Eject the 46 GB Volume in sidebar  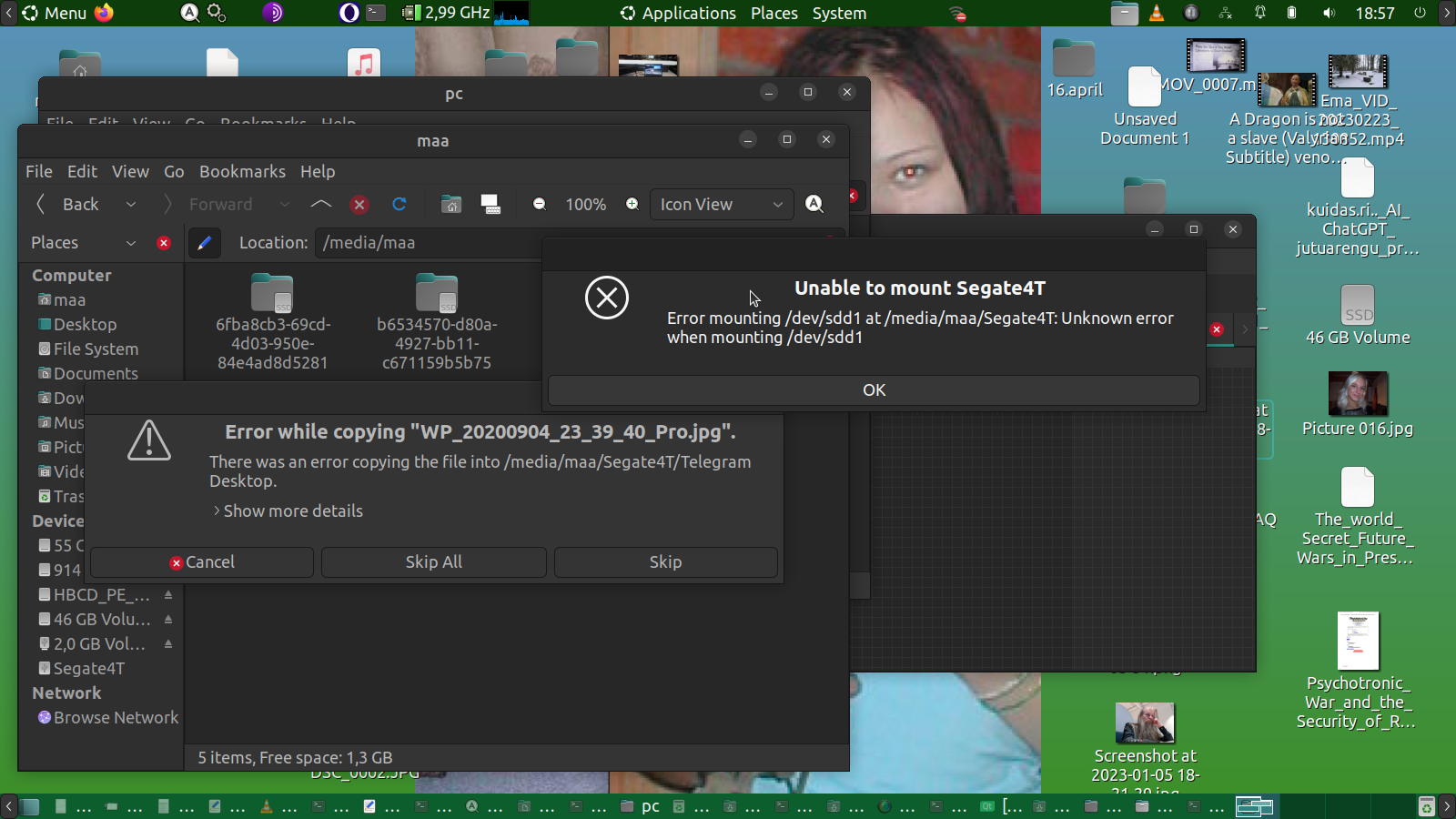[x=168, y=620]
